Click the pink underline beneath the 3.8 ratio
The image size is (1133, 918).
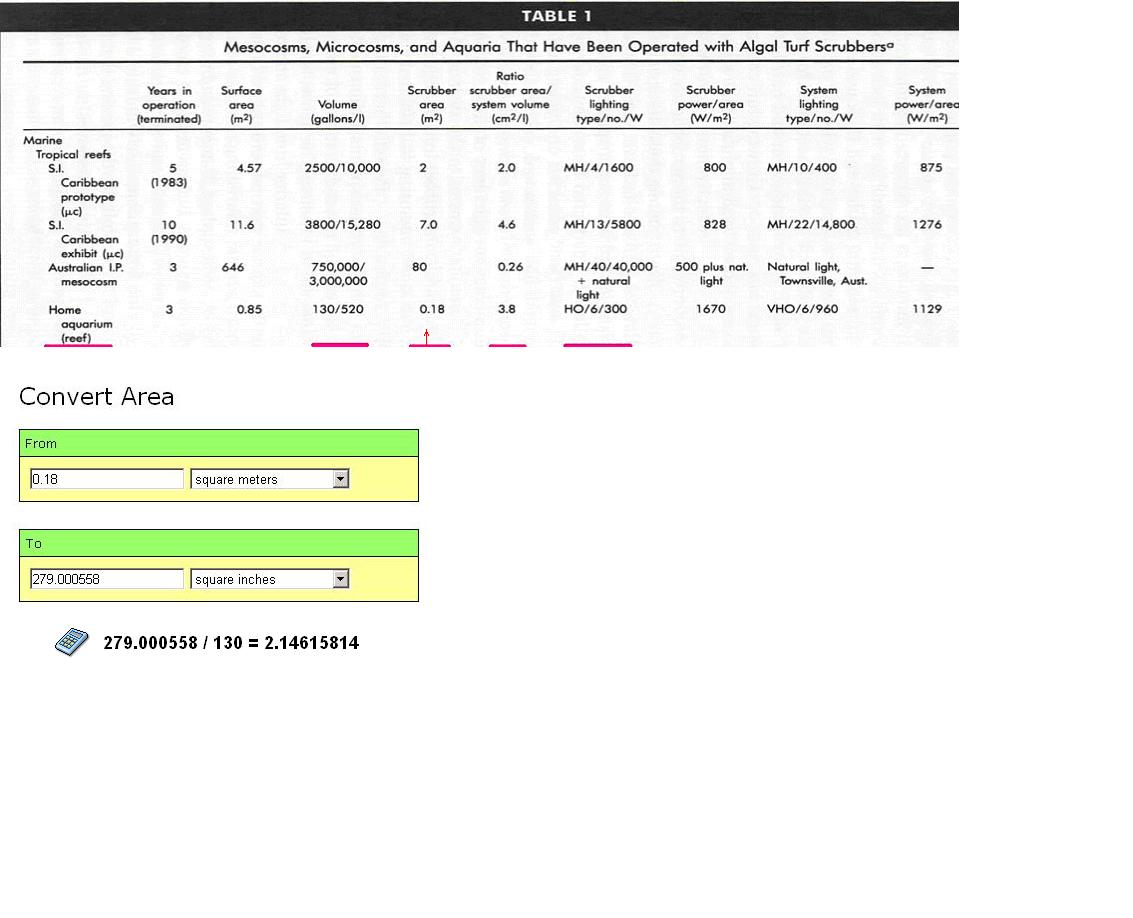(x=507, y=346)
